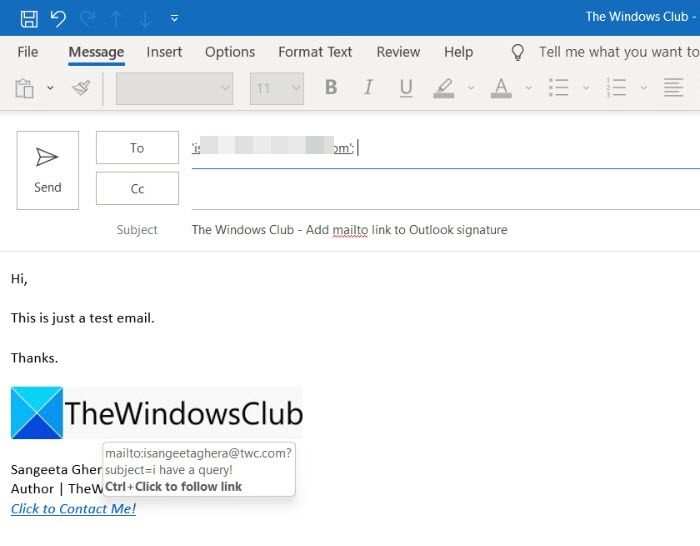This screenshot has width=700, height=546.
Task: Click the greyed-out Redo icon
Action: pyautogui.click(x=88, y=19)
